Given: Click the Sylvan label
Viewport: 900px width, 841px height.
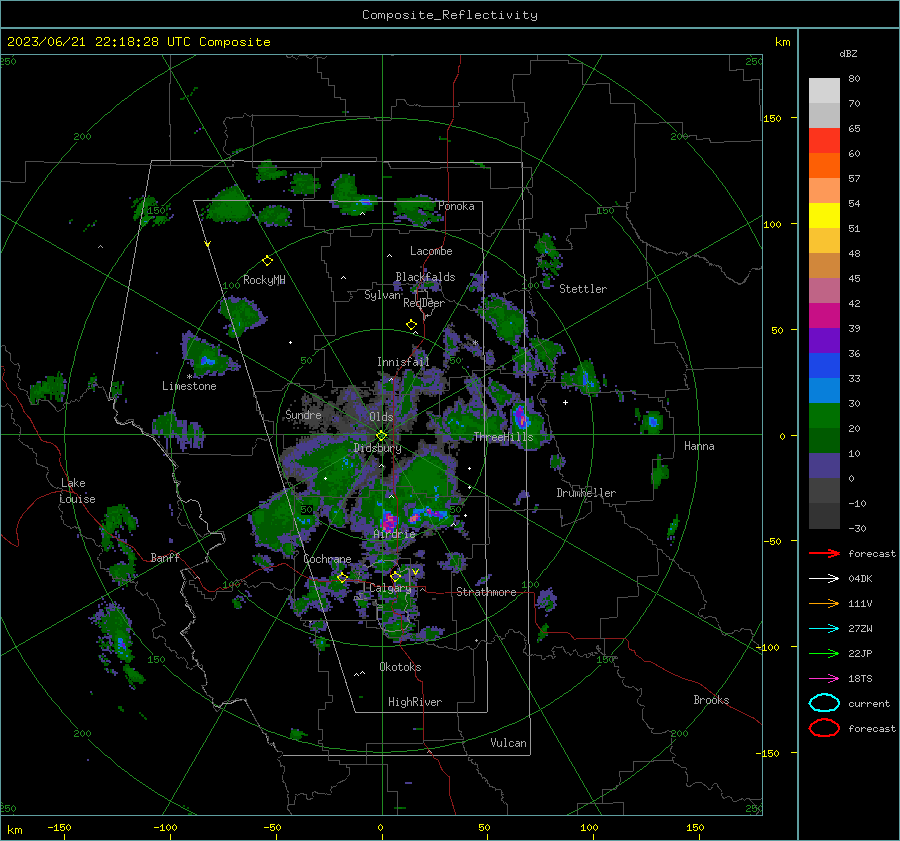Looking at the screenshot, I should click(382, 295).
